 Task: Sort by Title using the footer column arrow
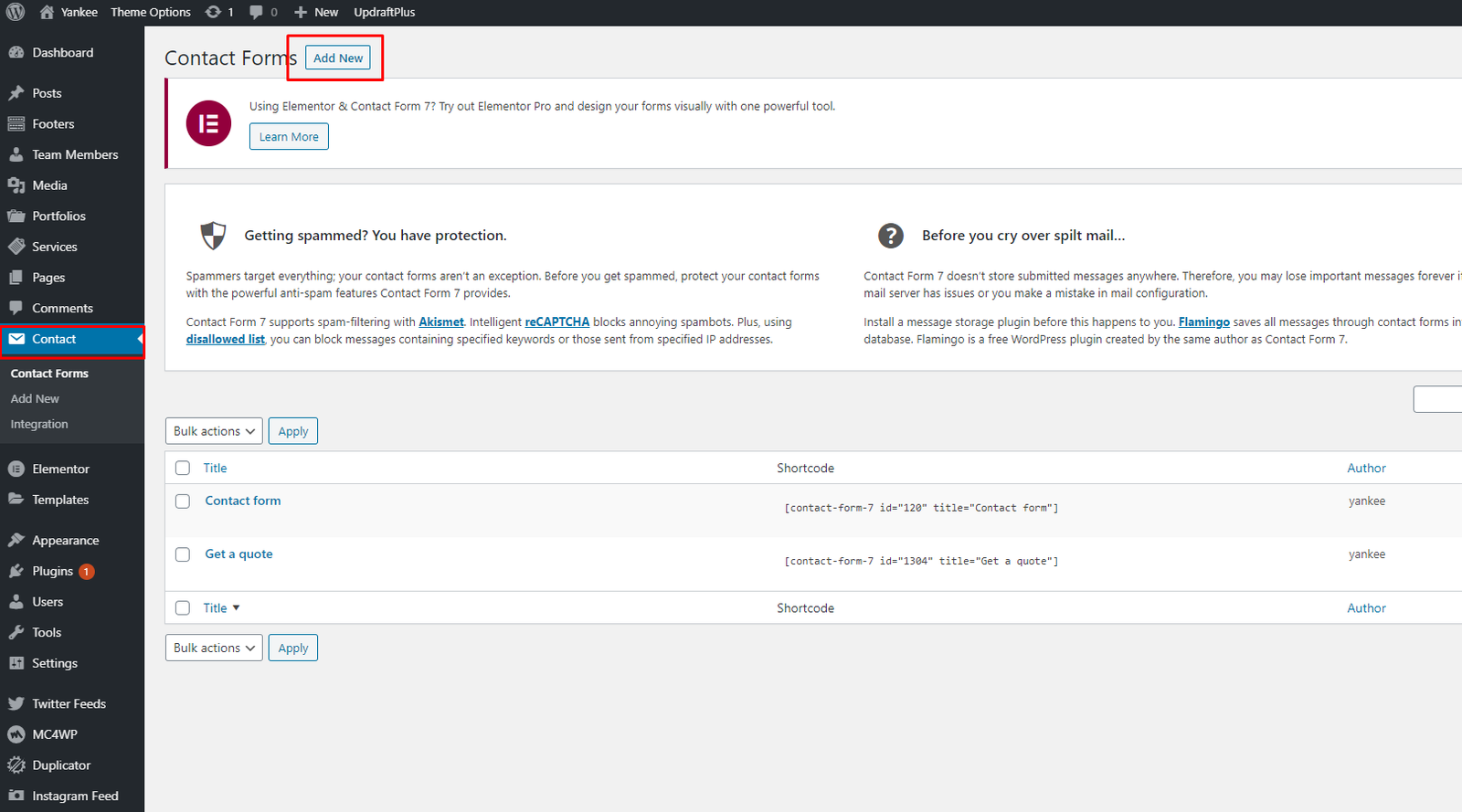coord(236,608)
